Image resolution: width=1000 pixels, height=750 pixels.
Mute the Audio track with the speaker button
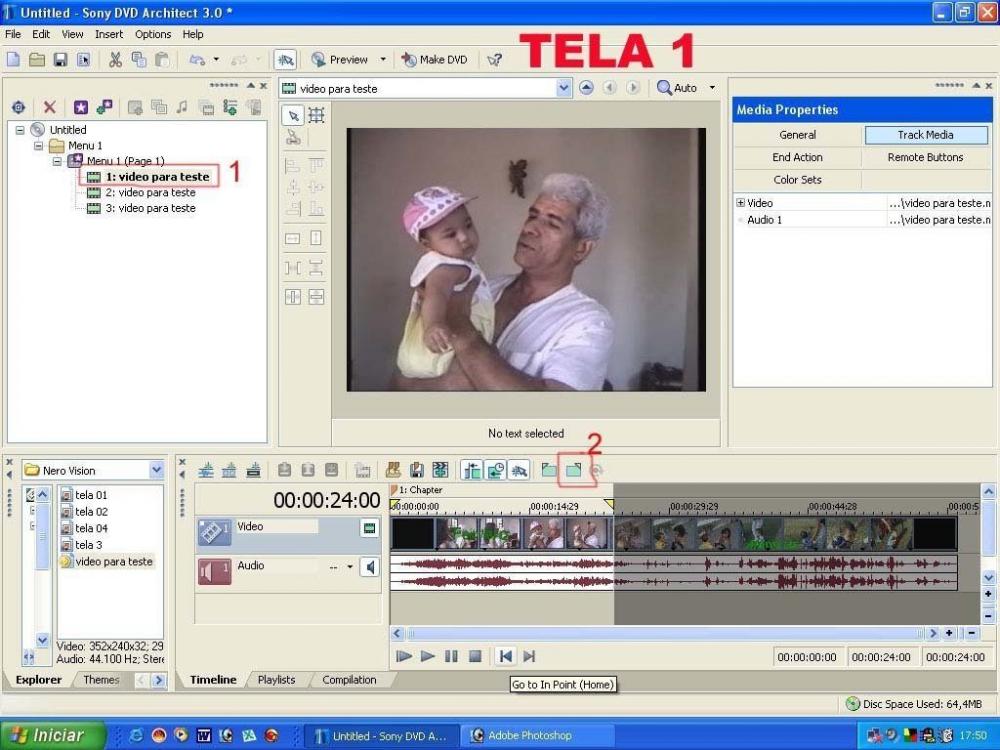pos(370,567)
